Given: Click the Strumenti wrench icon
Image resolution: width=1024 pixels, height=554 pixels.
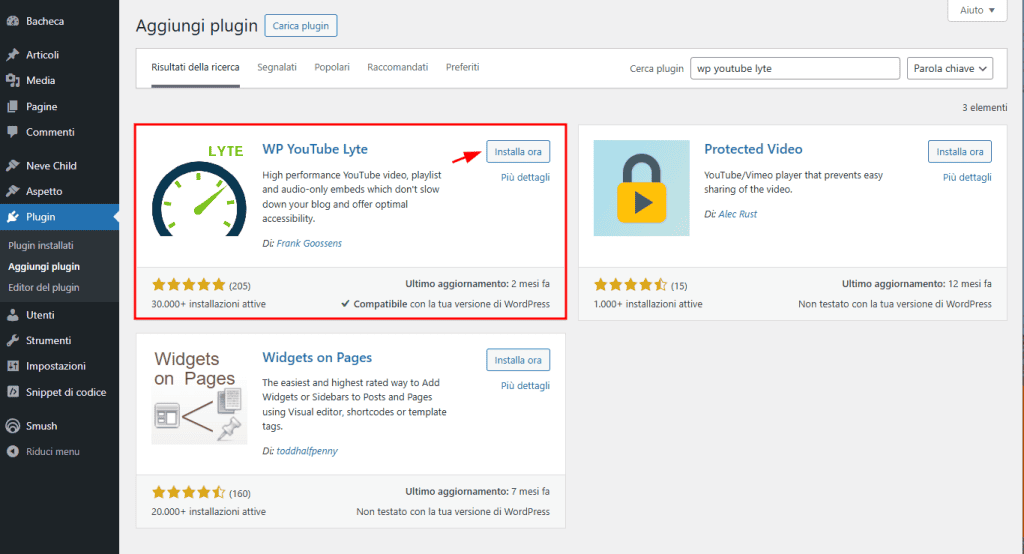Looking at the screenshot, I should (12, 340).
